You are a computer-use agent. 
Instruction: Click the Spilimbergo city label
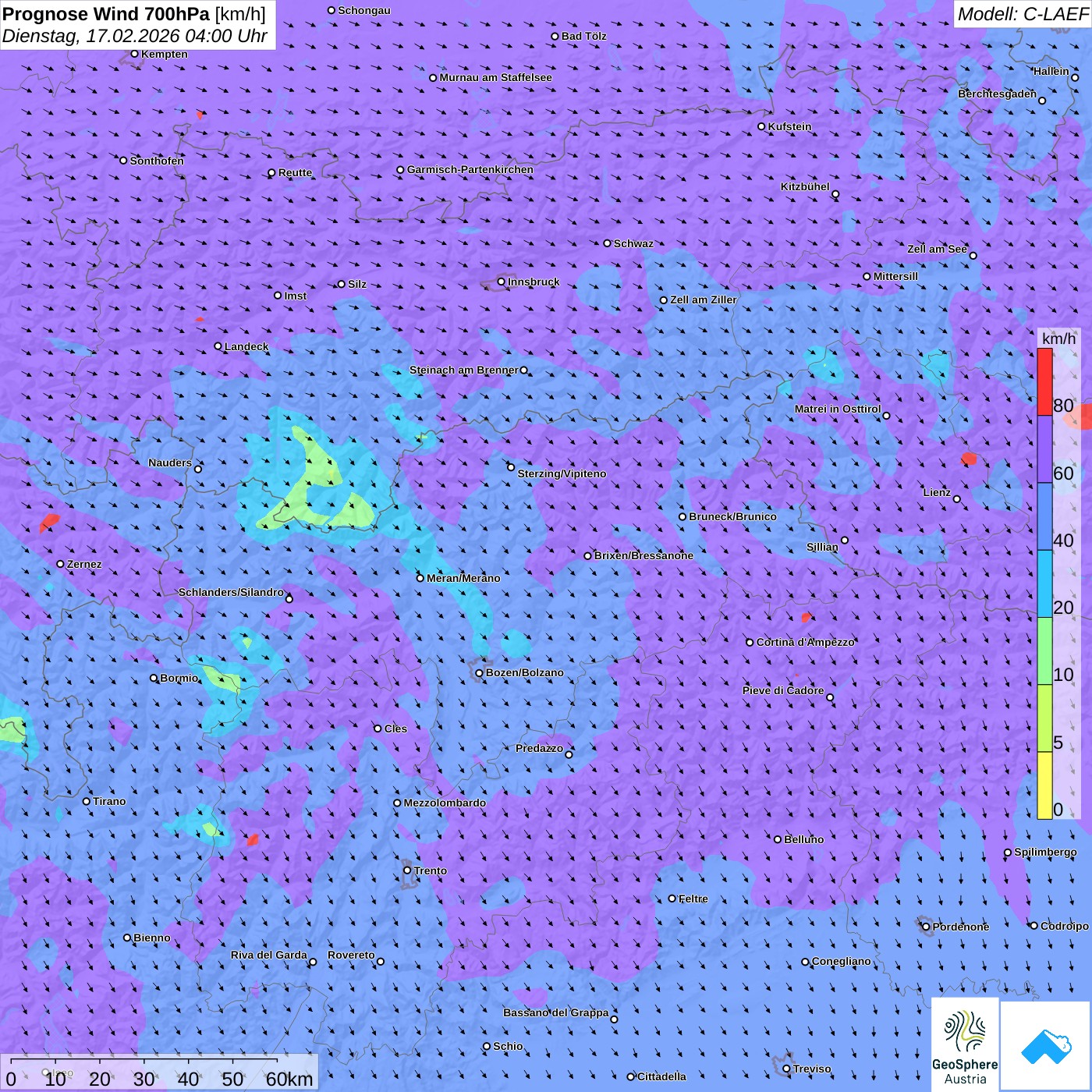pos(1045,852)
